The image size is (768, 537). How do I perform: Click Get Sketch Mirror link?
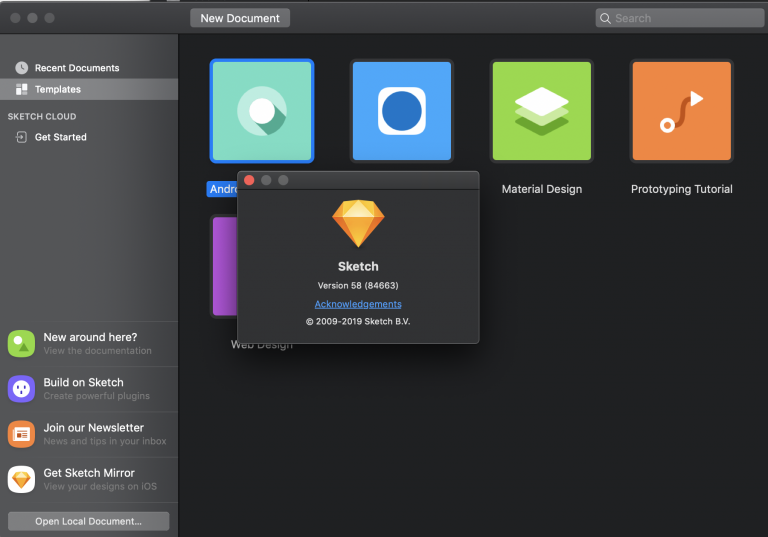point(89,473)
